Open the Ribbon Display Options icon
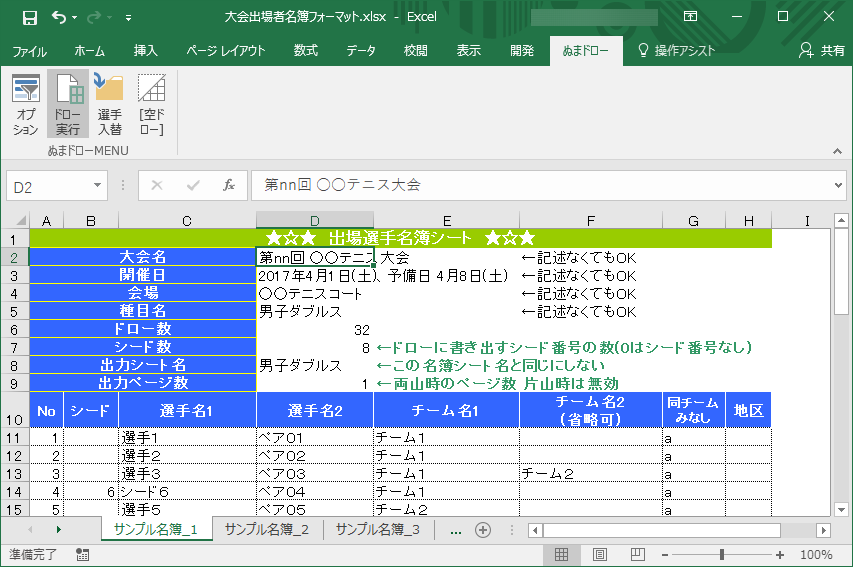Viewport: 853px width, 567px height. 690,16
